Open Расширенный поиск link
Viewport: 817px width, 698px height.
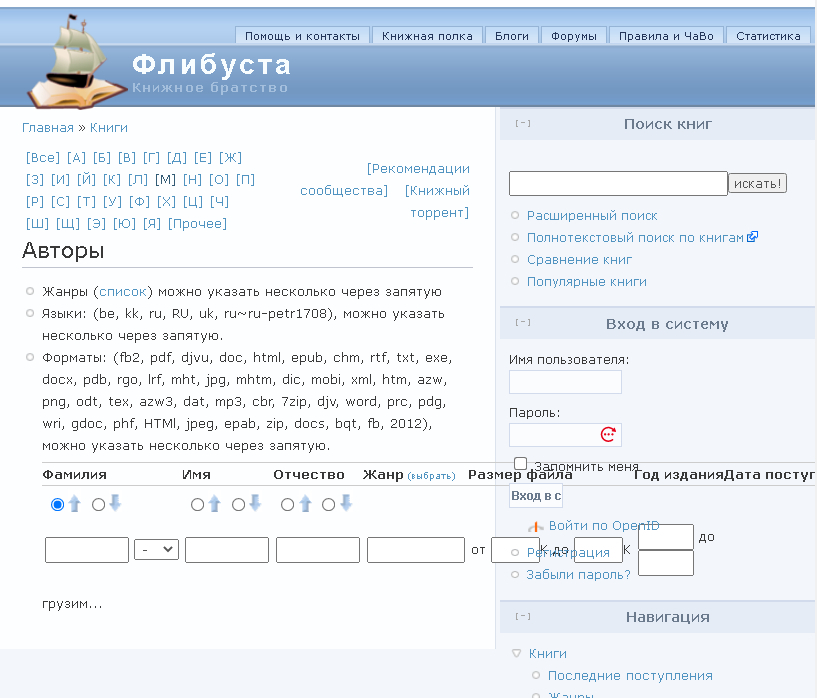click(x=592, y=215)
